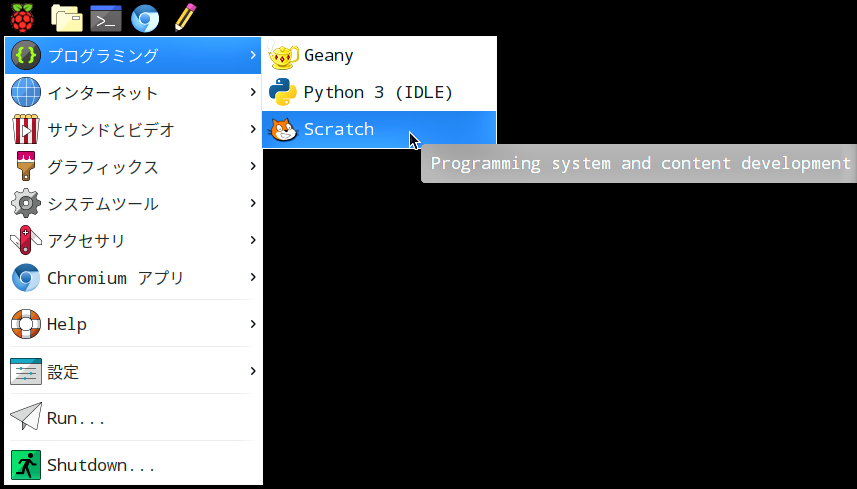The image size is (857, 489).
Task: Expand the グラフィックス submenu arrow
Action: tap(253, 167)
